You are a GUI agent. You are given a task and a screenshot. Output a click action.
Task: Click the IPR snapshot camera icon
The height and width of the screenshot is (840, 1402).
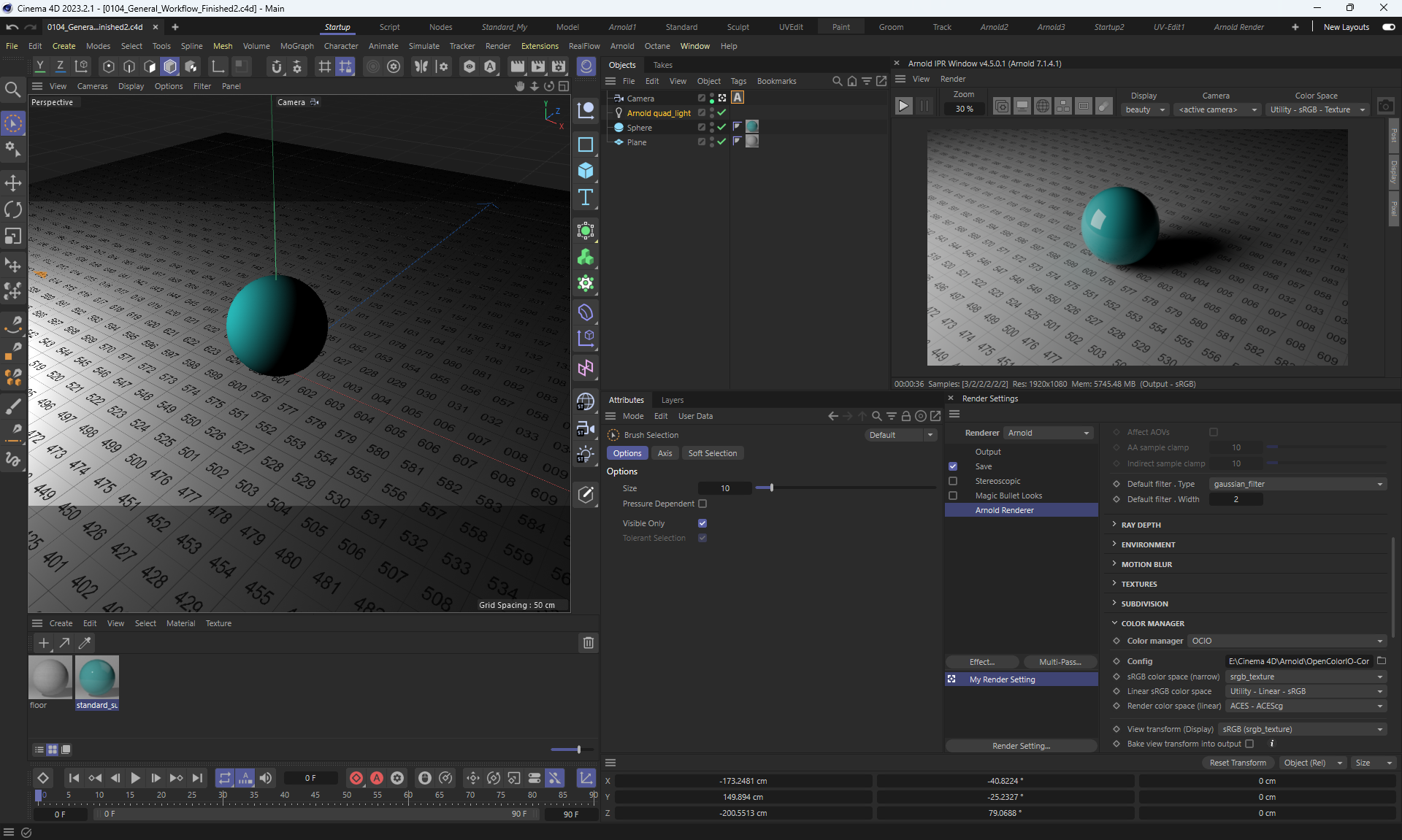tap(1385, 107)
